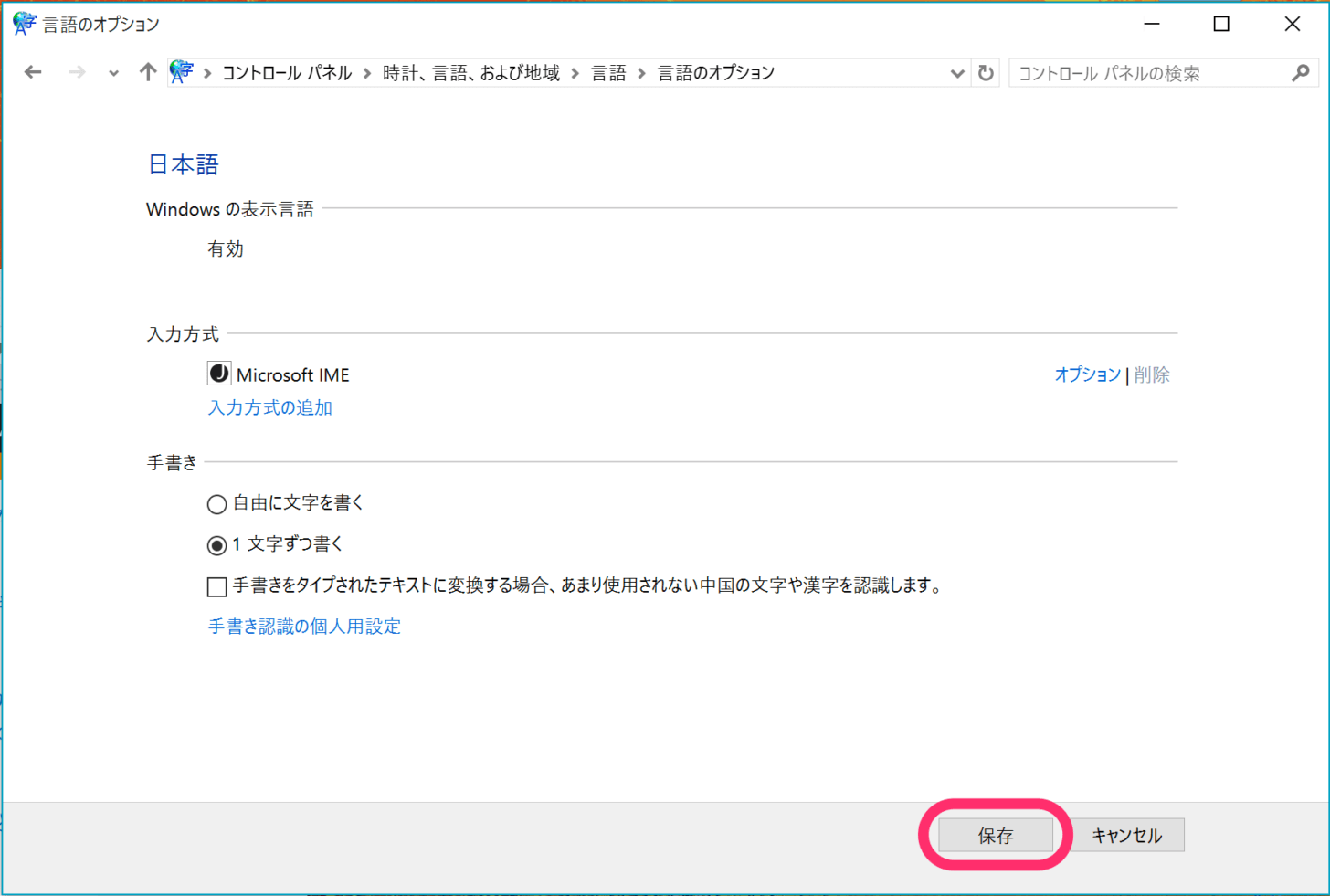Click the 有効 status text
Viewport: 1330px width, 896px height.
(x=226, y=248)
